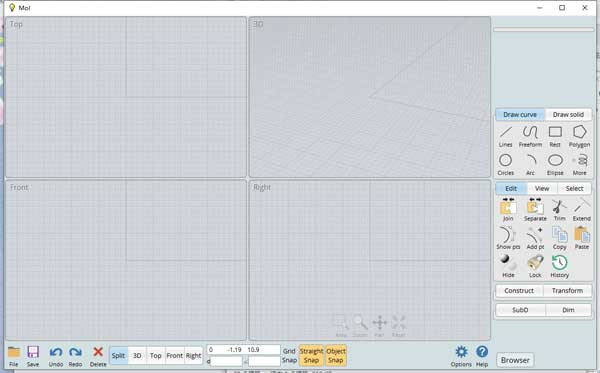This screenshot has height=373, width=600.
Task: Open the Select tab
Action: (574, 188)
